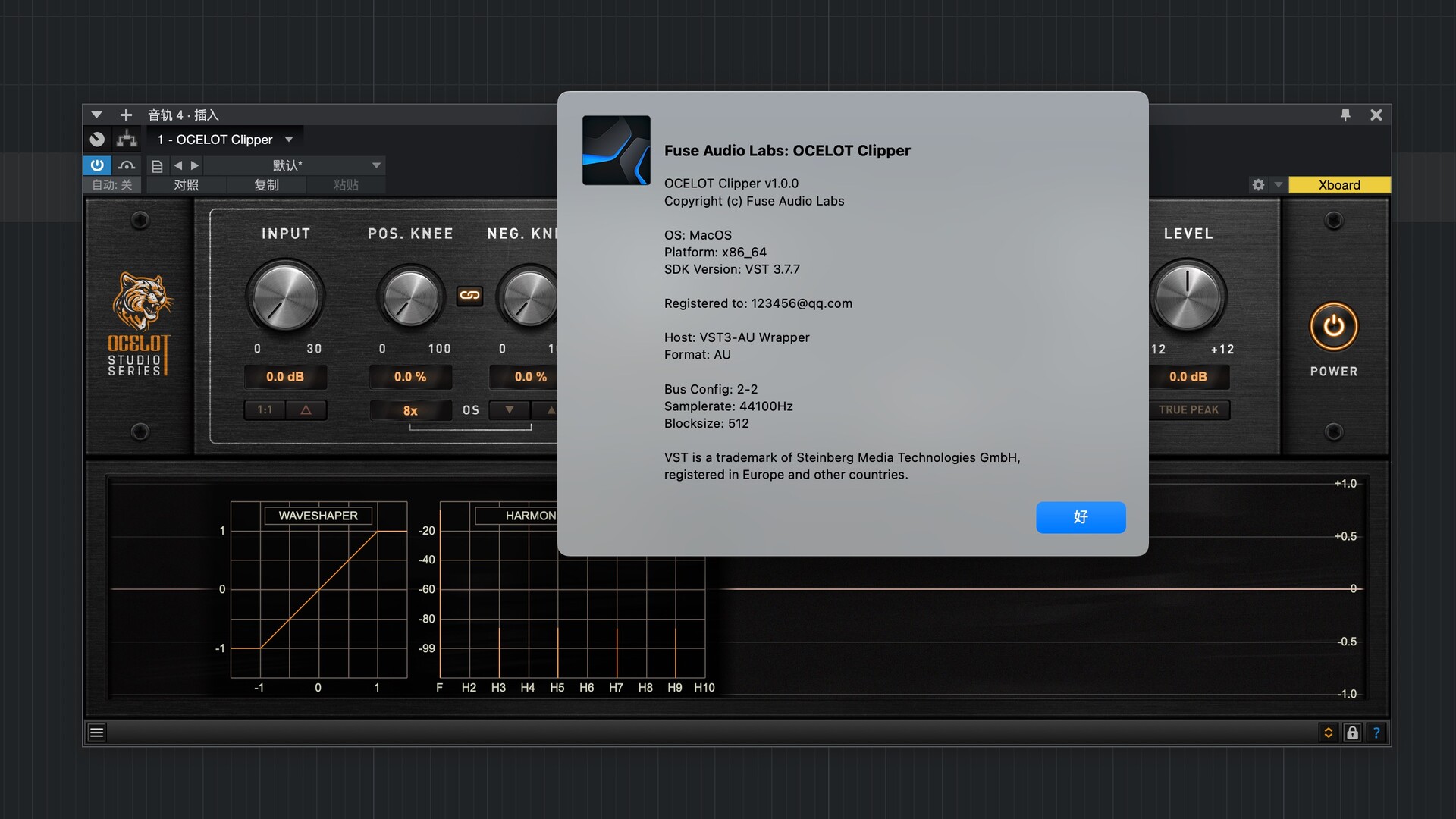Image resolution: width=1456 pixels, height=819 pixels.
Task: Toggle the TRUE PEAK button
Action: (1188, 410)
